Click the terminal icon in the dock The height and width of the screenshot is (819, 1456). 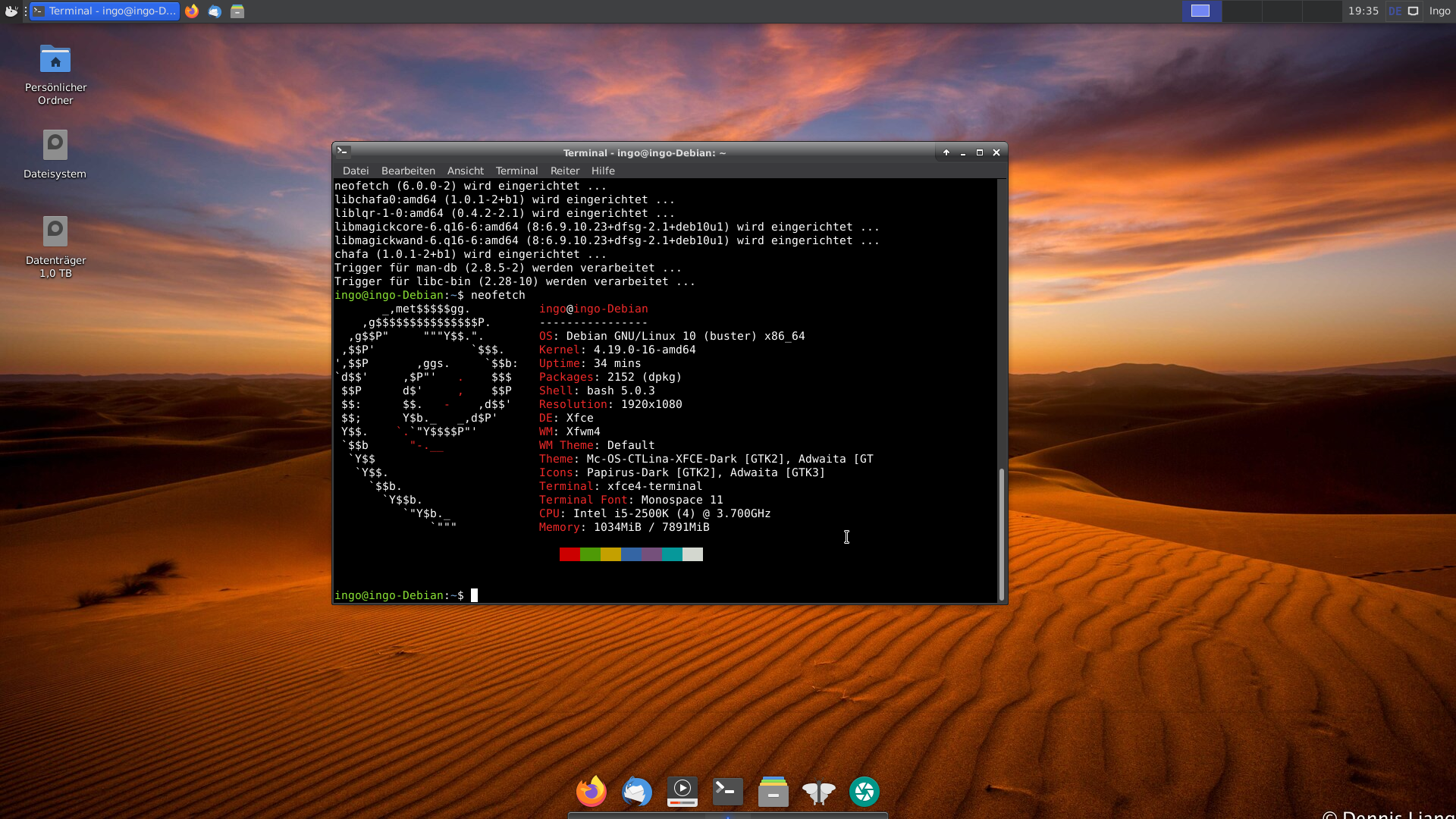[727, 792]
